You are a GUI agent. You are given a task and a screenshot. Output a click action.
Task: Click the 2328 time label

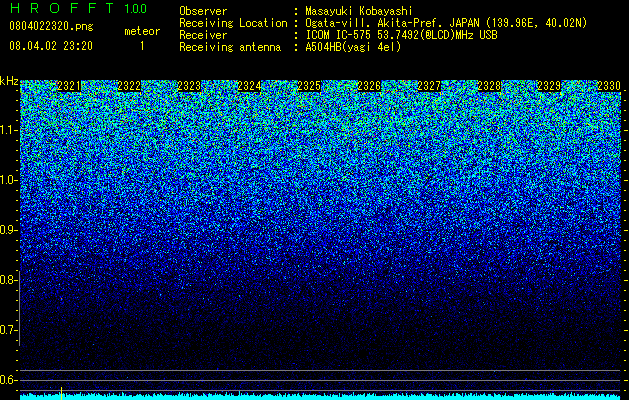coord(489,86)
